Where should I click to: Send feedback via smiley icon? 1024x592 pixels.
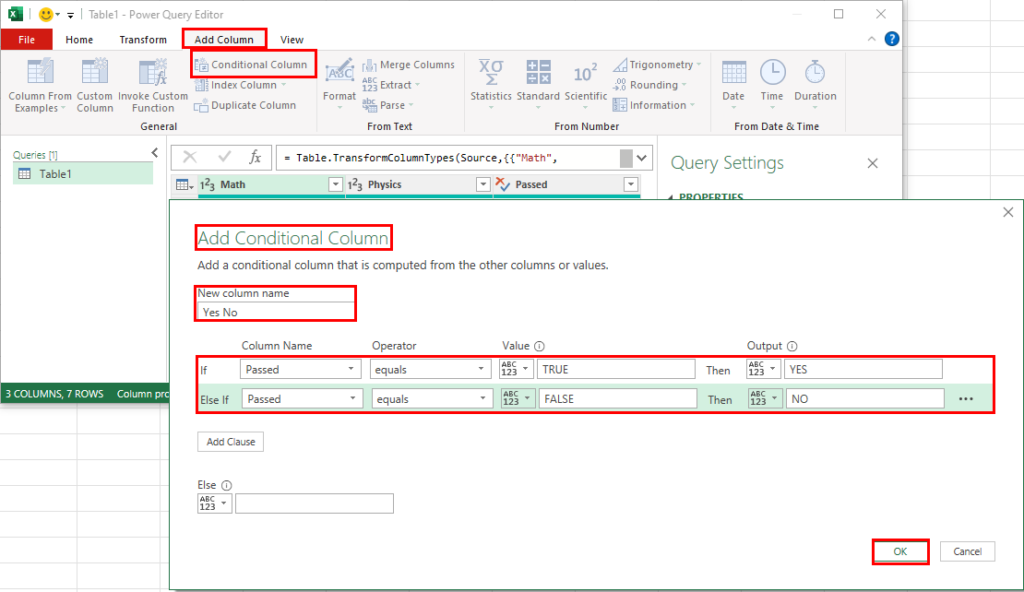click(46, 14)
